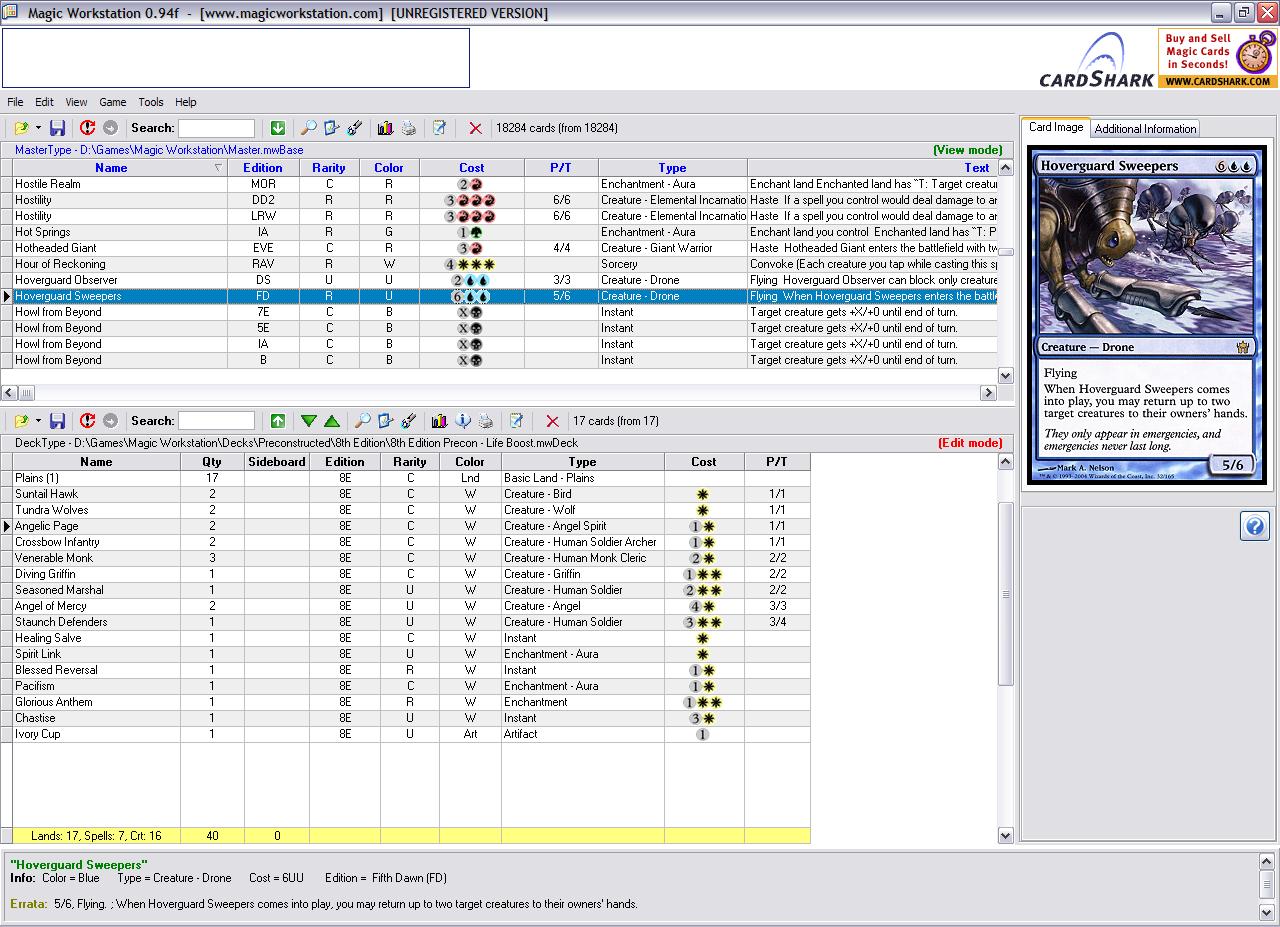Click the master notepad edit icon
The image size is (1280, 927).
point(439,128)
